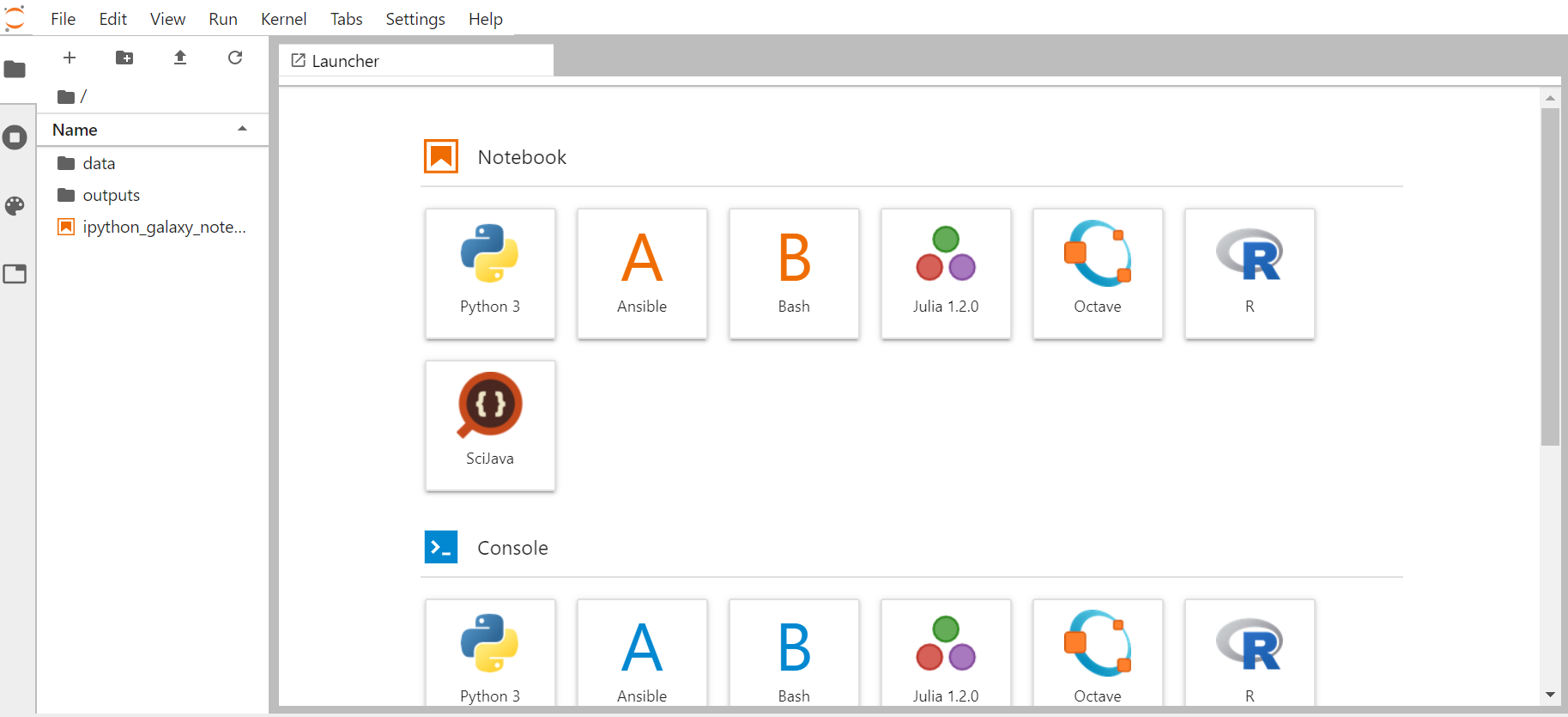The width and height of the screenshot is (1568, 717).
Task: Start a Python 3 console
Action: coord(490,653)
